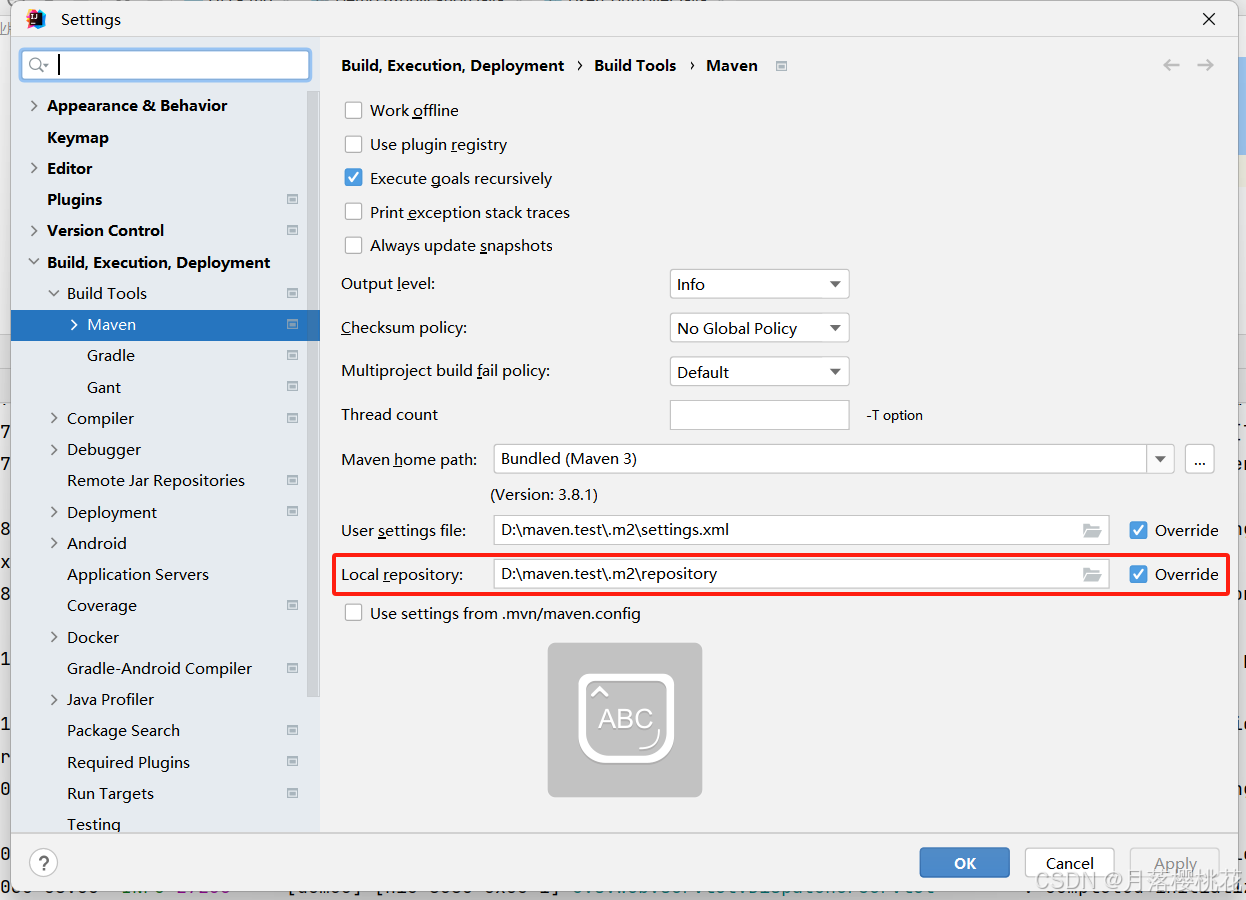Click the Thread count input field

(758, 415)
